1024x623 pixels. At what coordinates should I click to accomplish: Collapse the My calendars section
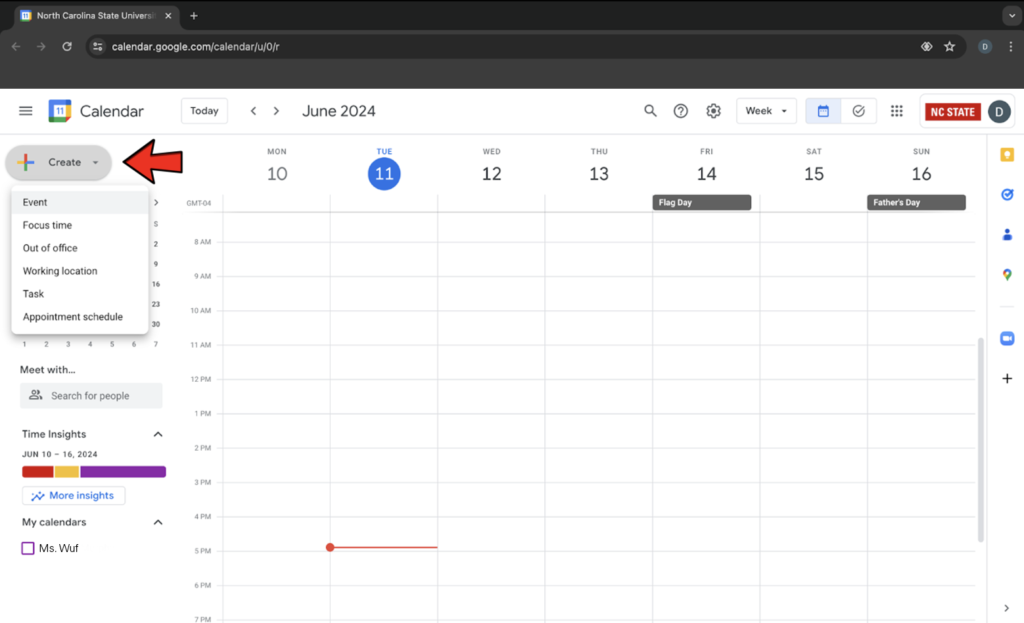coord(157,522)
